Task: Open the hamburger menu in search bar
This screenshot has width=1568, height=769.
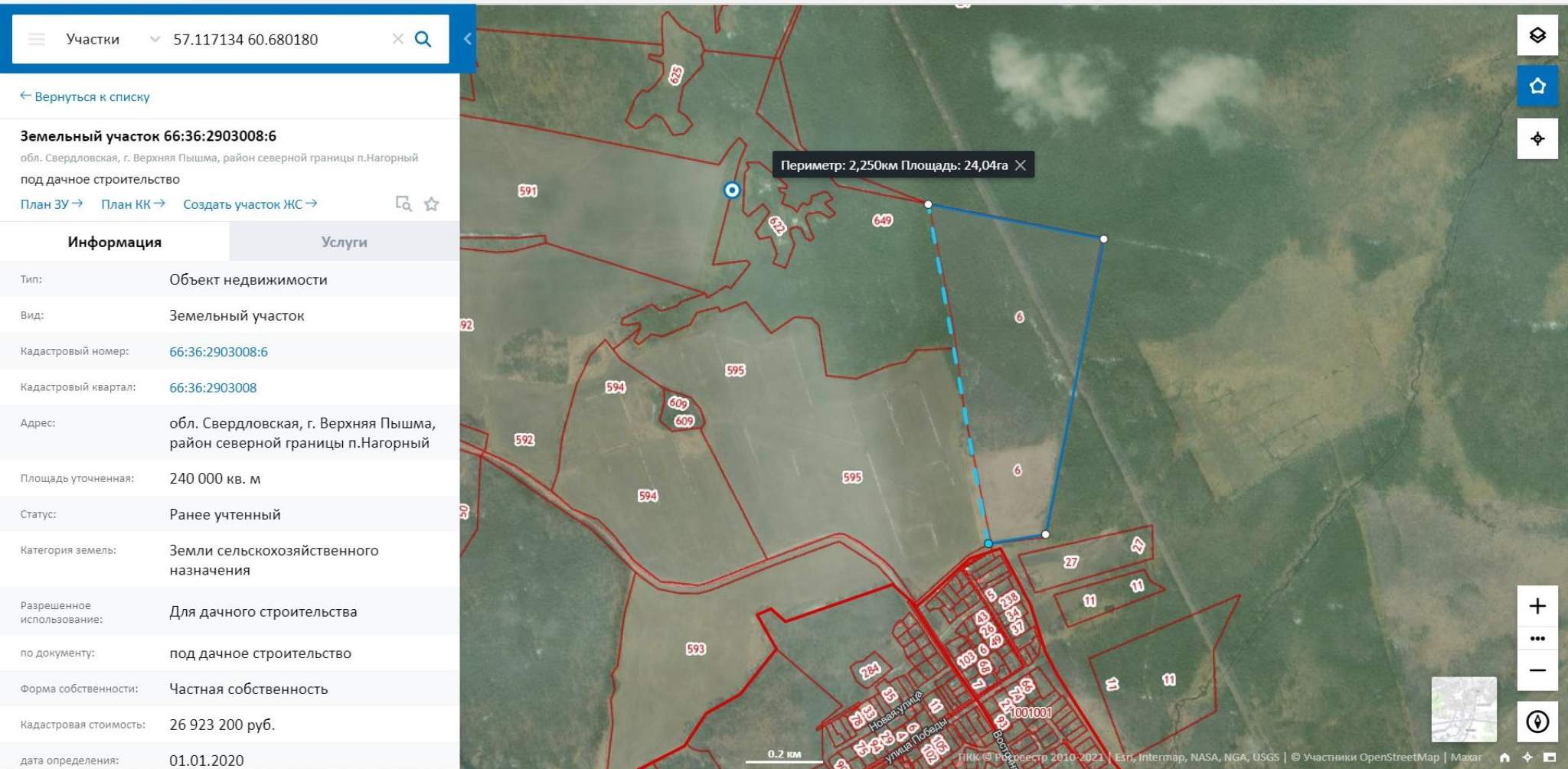Action: [x=37, y=39]
